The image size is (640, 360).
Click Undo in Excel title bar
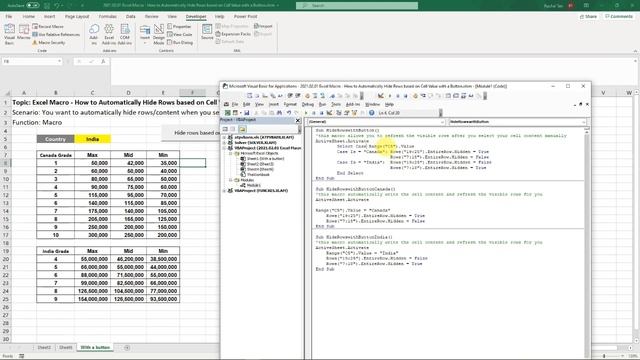click(58, 6)
